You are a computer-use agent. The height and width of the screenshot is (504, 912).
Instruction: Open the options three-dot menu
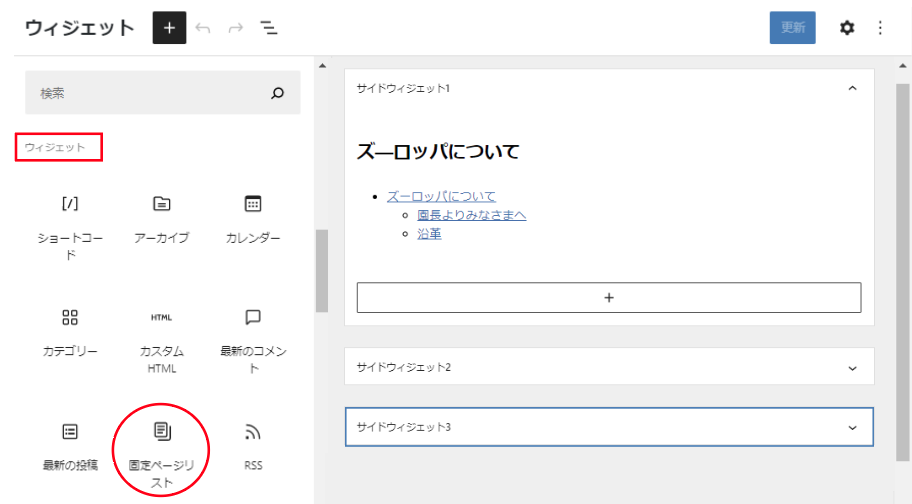[880, 27]
